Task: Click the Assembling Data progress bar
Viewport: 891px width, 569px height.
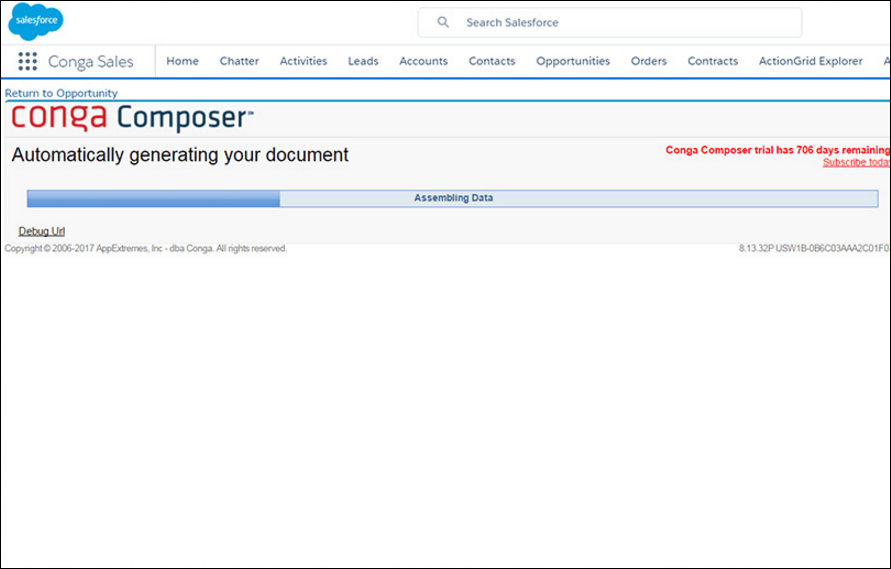Action: 452,198
